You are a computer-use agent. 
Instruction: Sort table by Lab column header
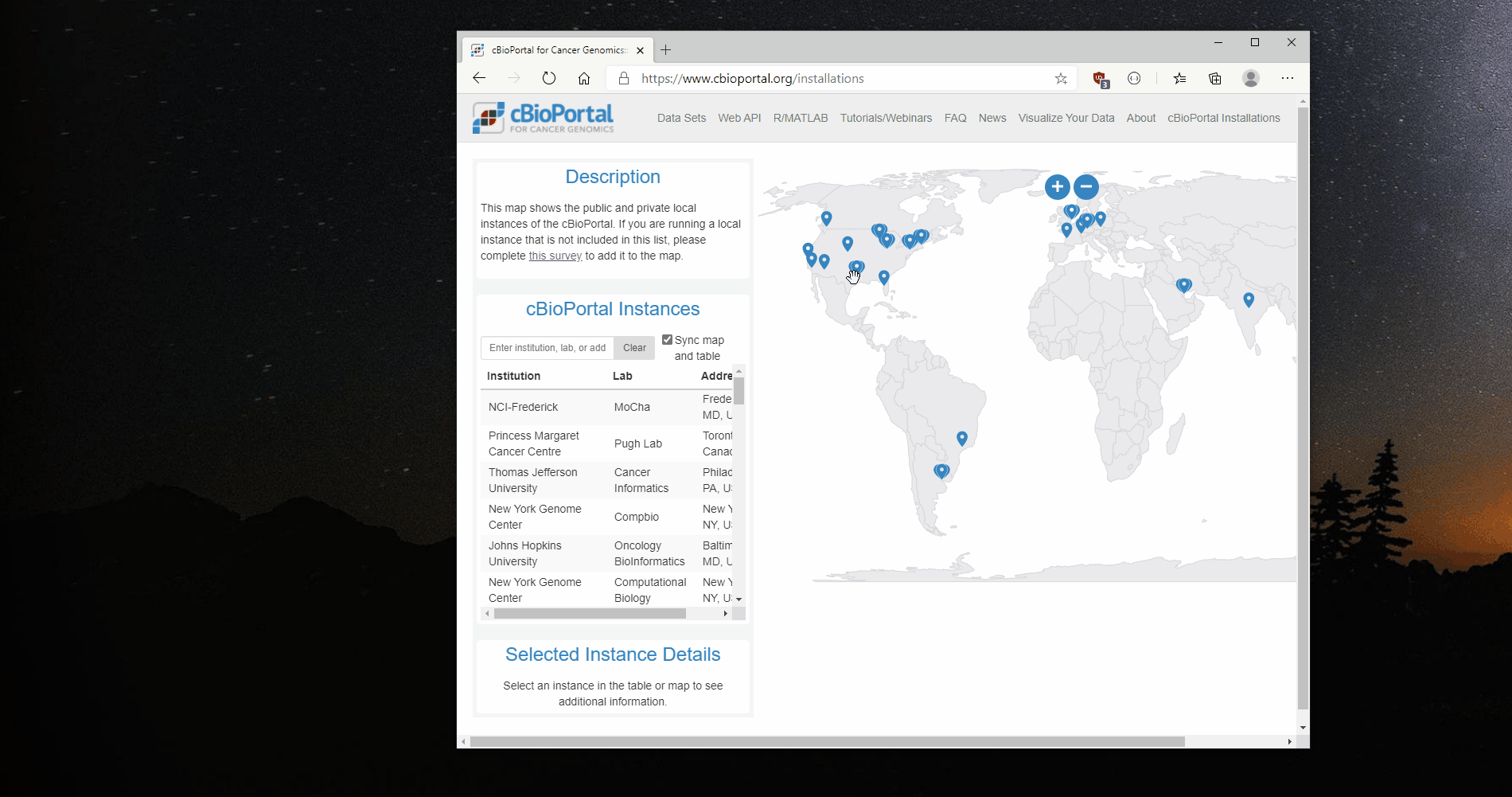pyautogui.click(x=622, y=376)
